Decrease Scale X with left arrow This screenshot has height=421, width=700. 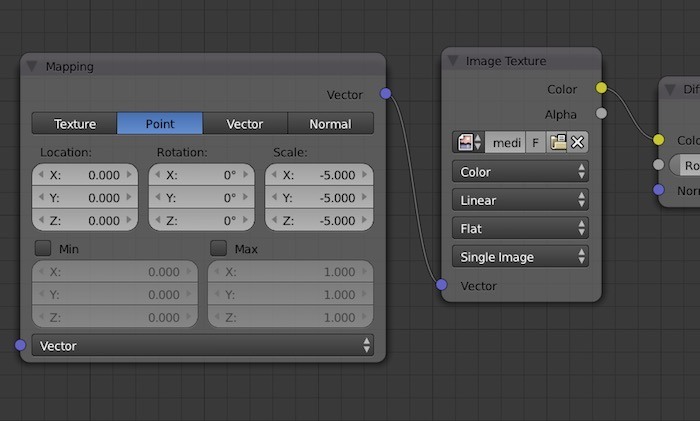[274, 175]
